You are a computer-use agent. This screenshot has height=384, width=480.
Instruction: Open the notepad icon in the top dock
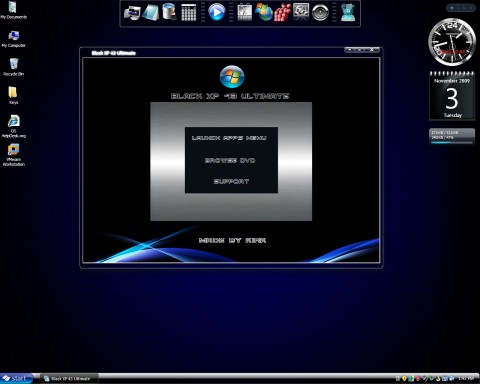[151, 13]
